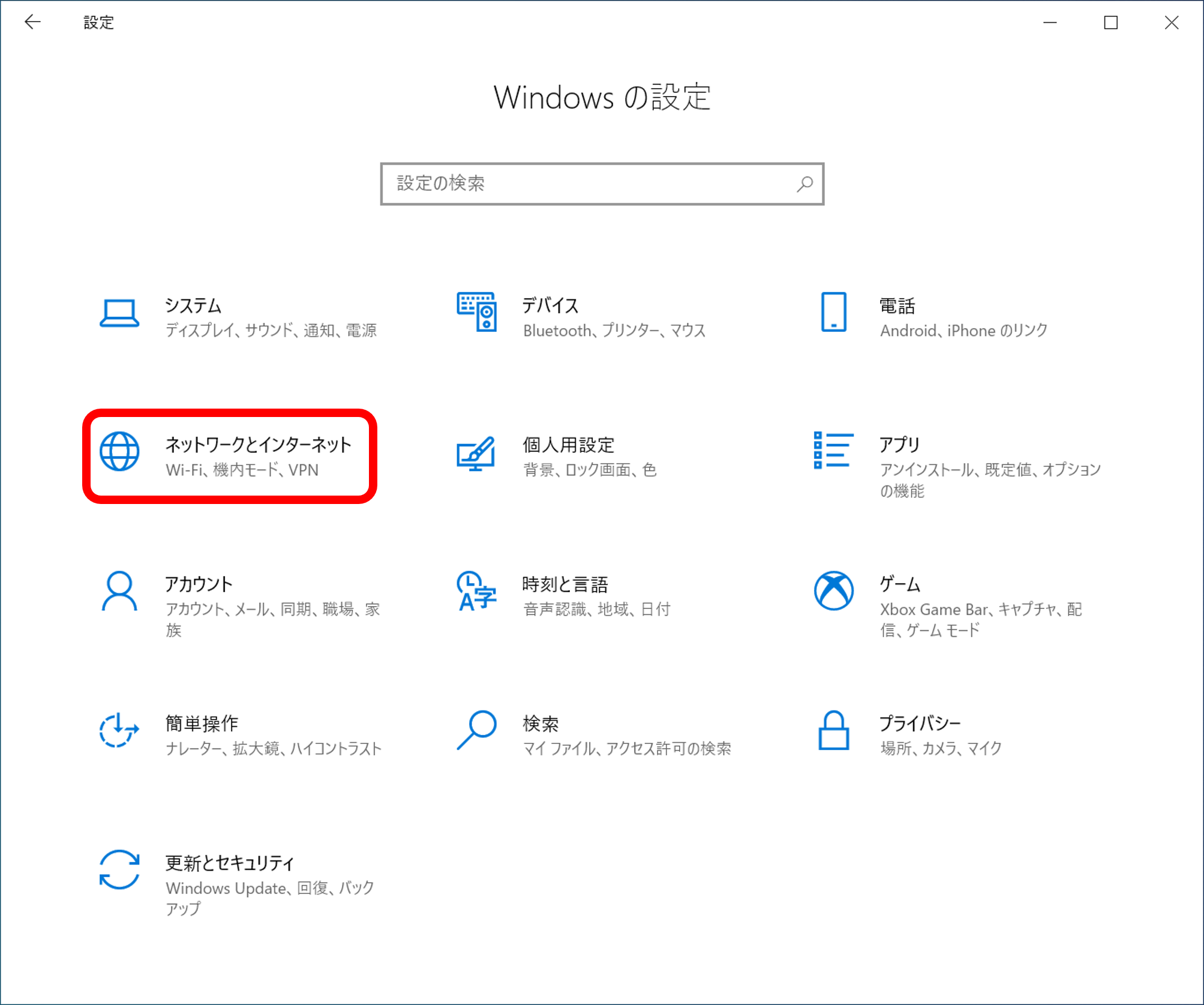Open デバイス settings title
Image resolution: width=1204 pixels, height=1005 pixels.
[550, 305]
